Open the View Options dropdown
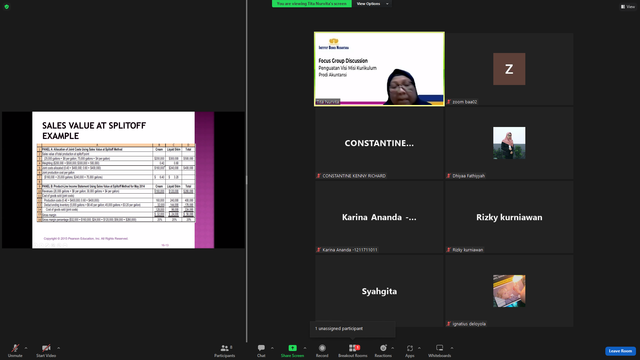 click(372, 4)
